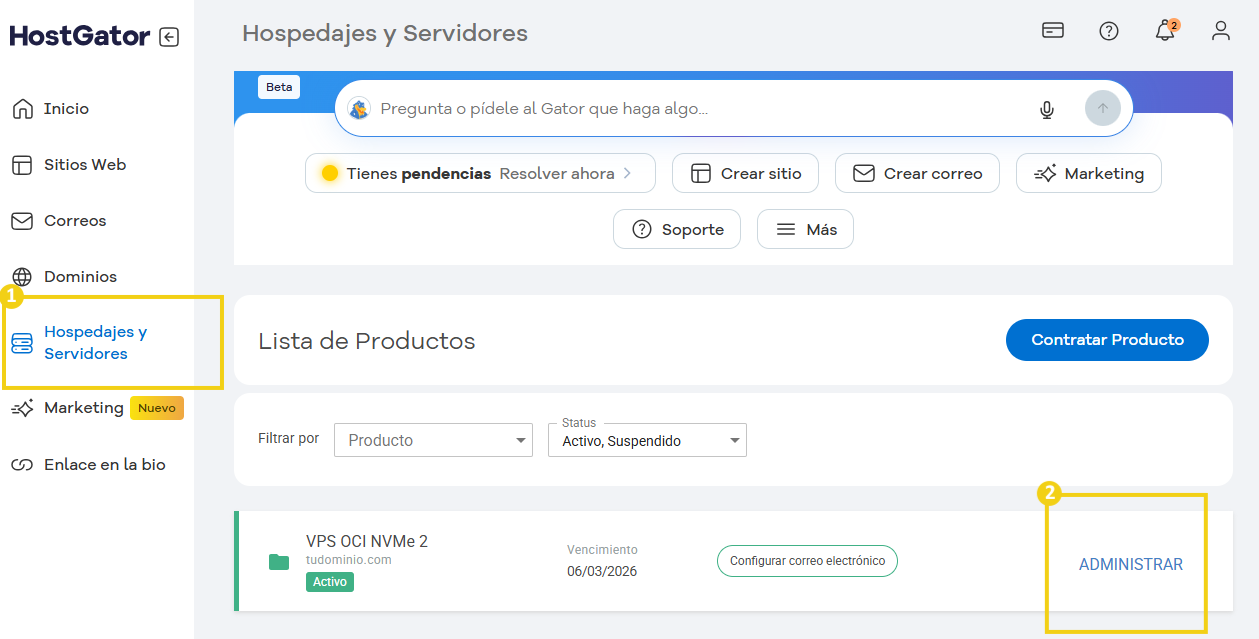Click the help question mark icon

coord(1108,31)
